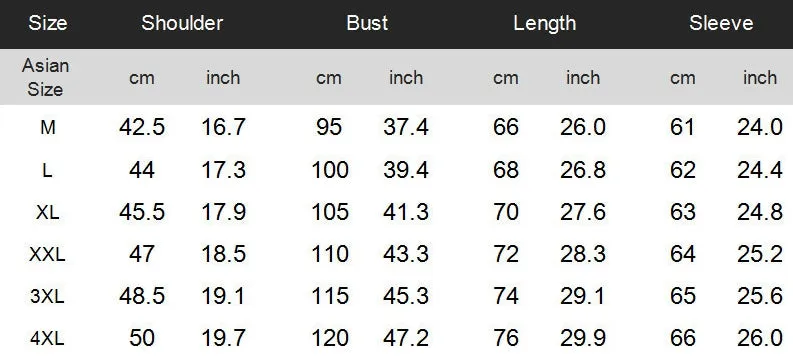793x361 pixels.
Task: Click the Asian Size label
Action: 46,77
